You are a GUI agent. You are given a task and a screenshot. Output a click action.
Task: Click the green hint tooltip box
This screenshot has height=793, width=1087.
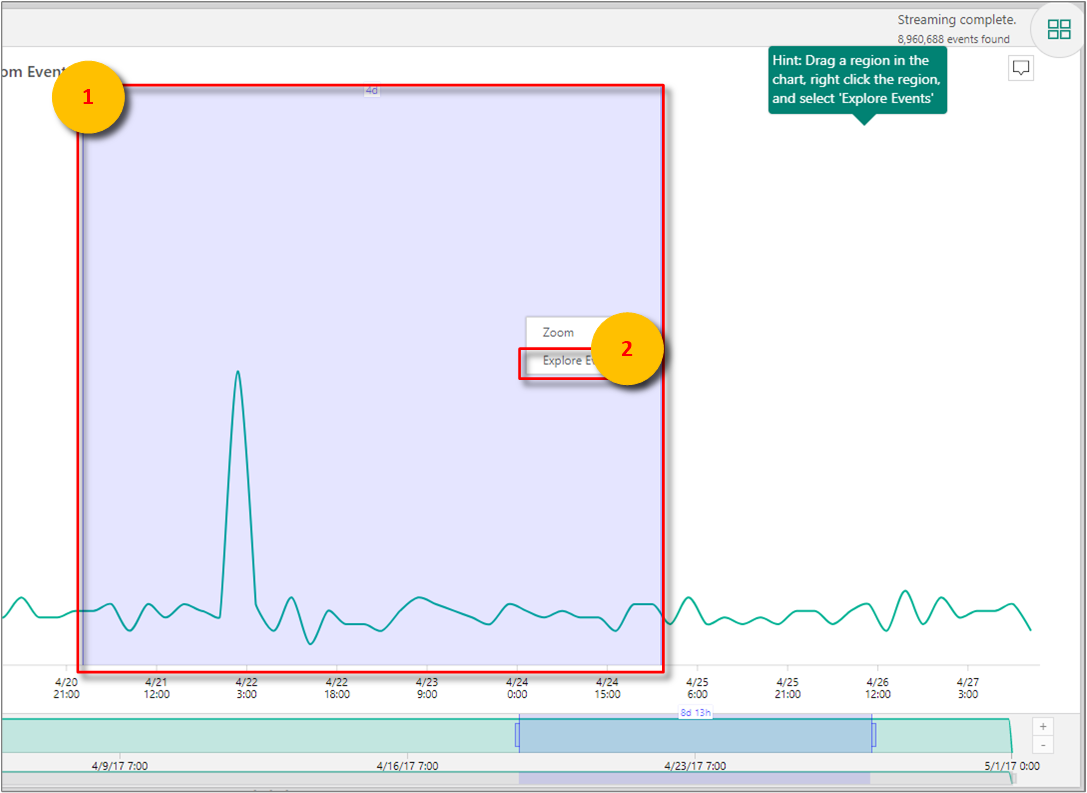click(857, 80)
